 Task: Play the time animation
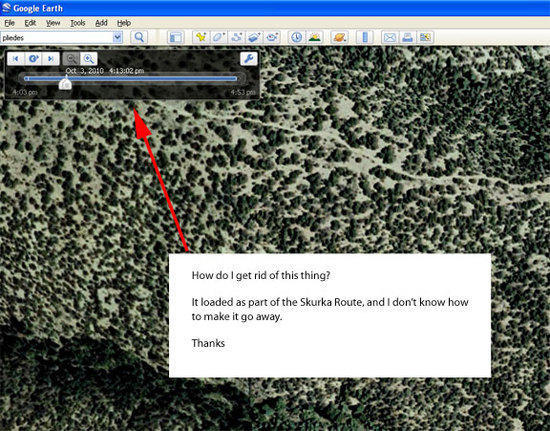[34, 59]
